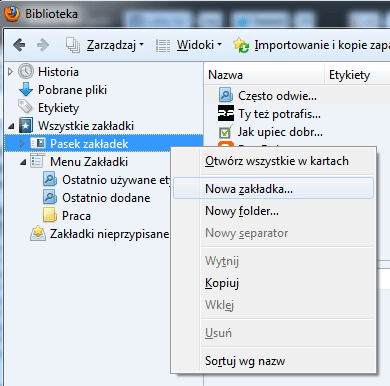390x386 pixels.
Task: Select the 'Ty też potrafis...' row text
Action: (279, 114)
